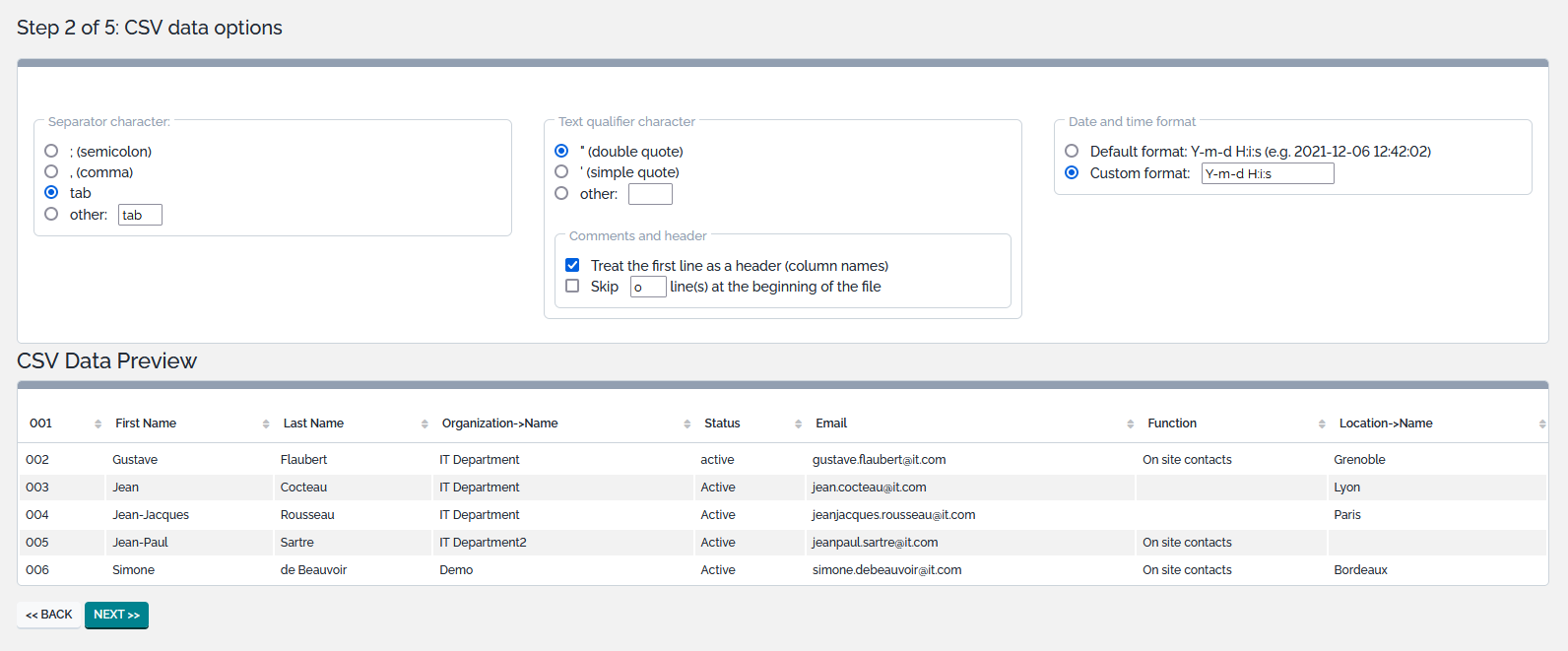This screenshot has width=1568, height=651.
Task: Click the Email column sort arrows
Action: [x=1130, y=423]
